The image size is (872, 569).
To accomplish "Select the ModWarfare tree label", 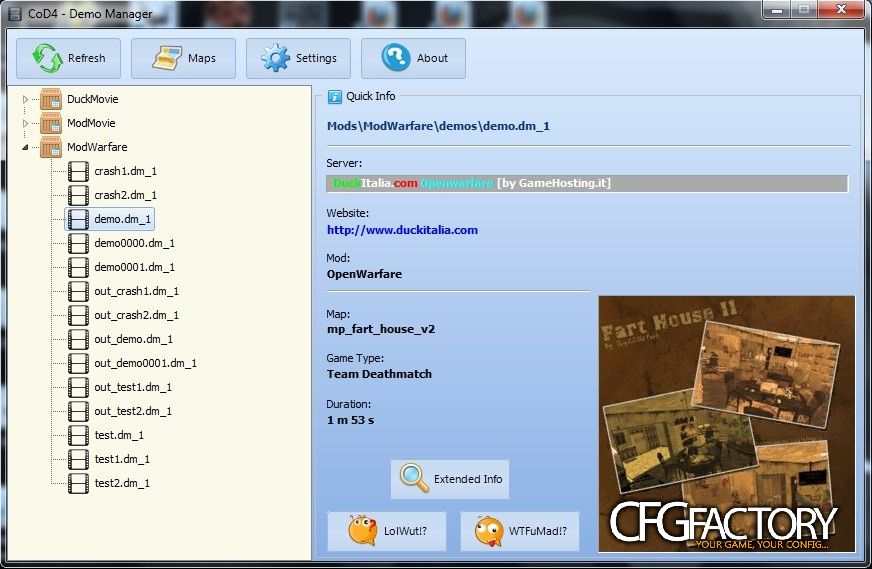I will [97, 147].
